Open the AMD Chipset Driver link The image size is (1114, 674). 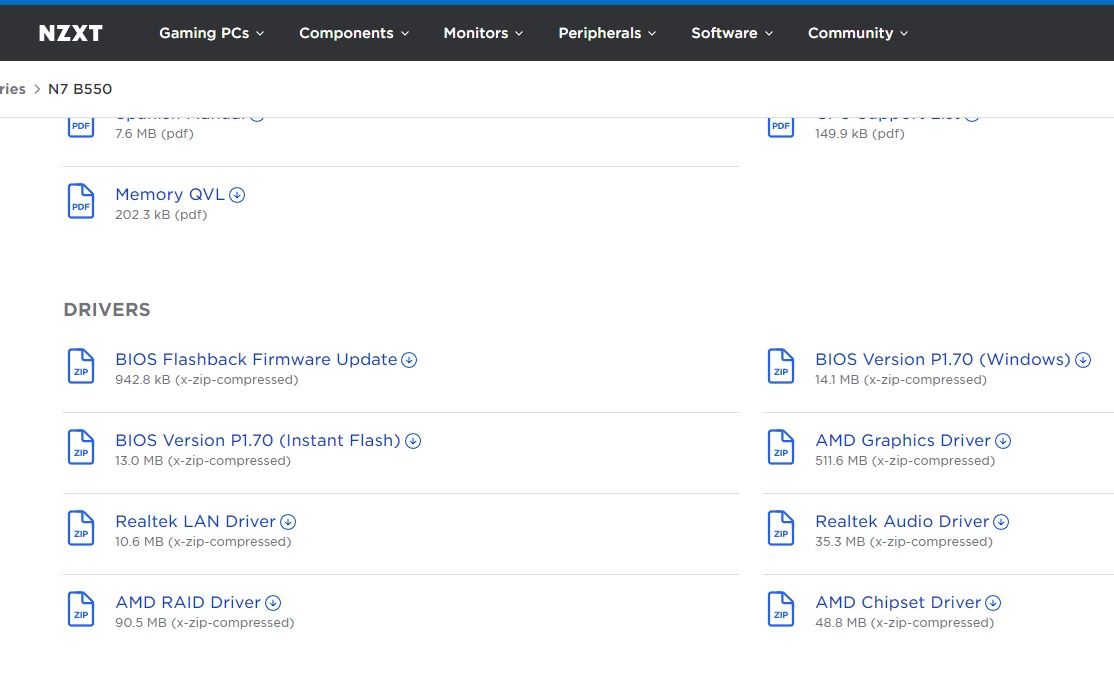coord(898,602)
